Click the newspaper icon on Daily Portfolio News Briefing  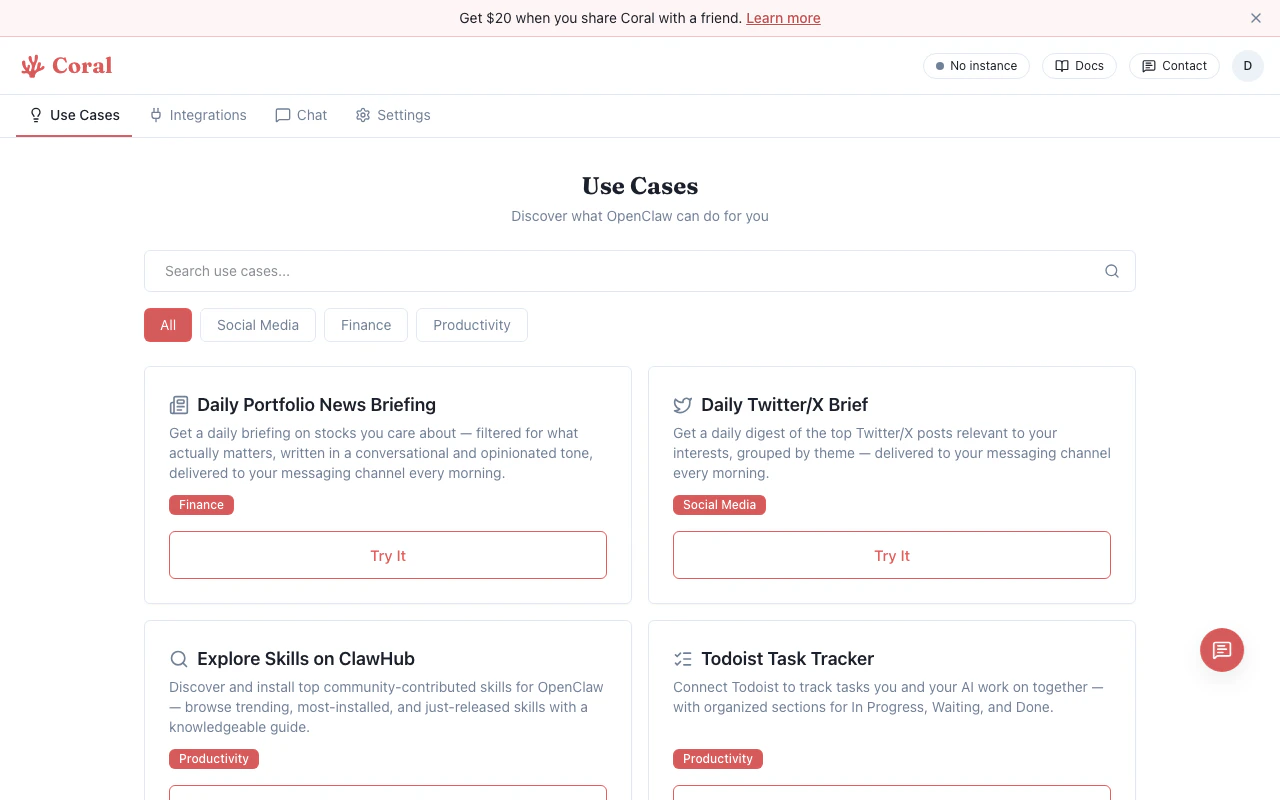pyautogui.click(x=179, y=404)
